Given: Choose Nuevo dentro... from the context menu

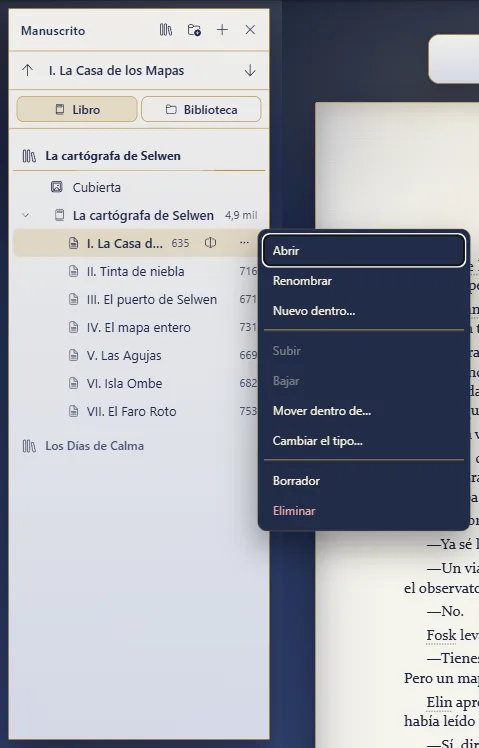Looking at the screenshot, I should [364, 311].
